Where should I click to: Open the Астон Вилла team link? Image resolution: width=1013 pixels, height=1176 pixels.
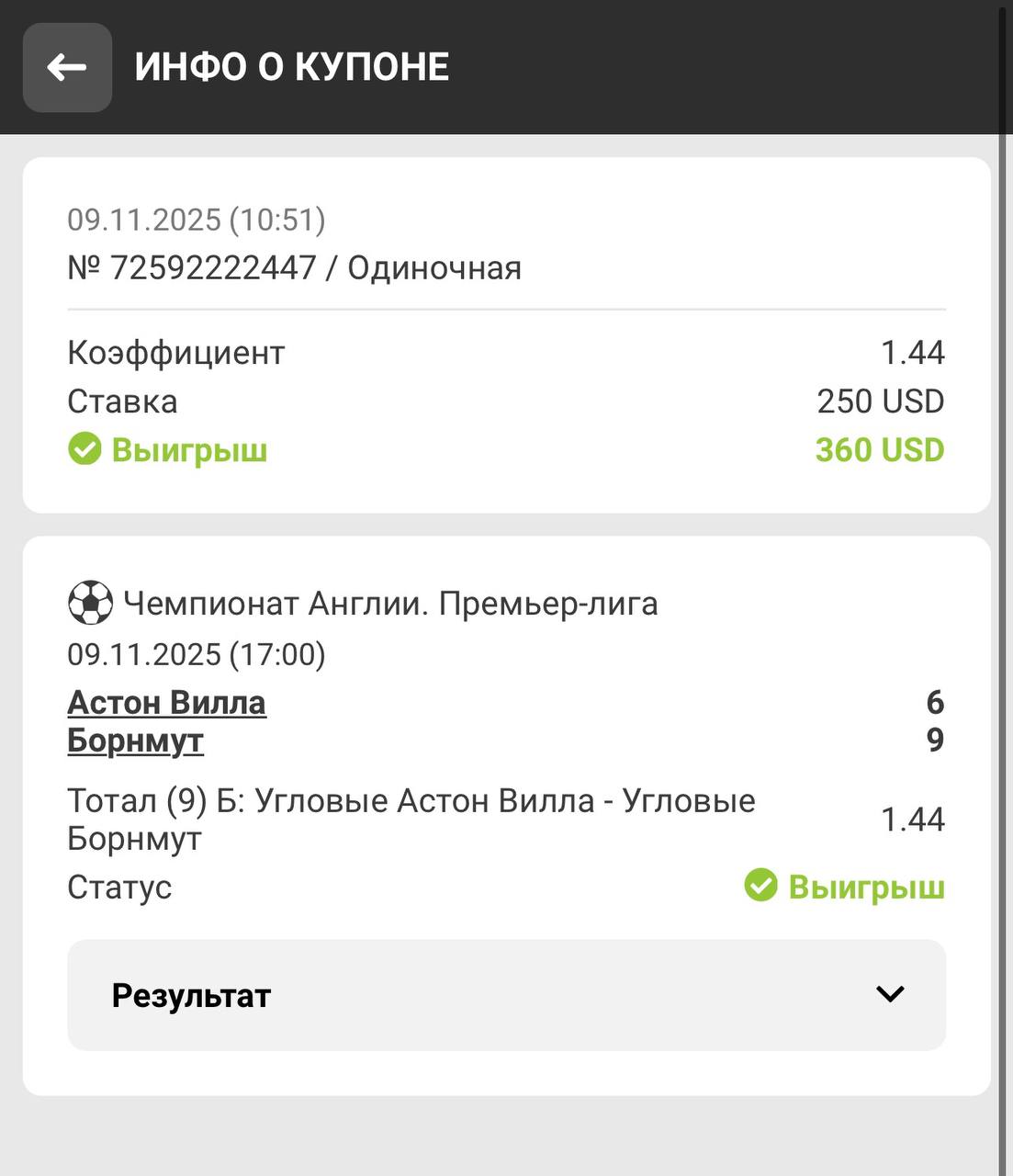point(166,703)
